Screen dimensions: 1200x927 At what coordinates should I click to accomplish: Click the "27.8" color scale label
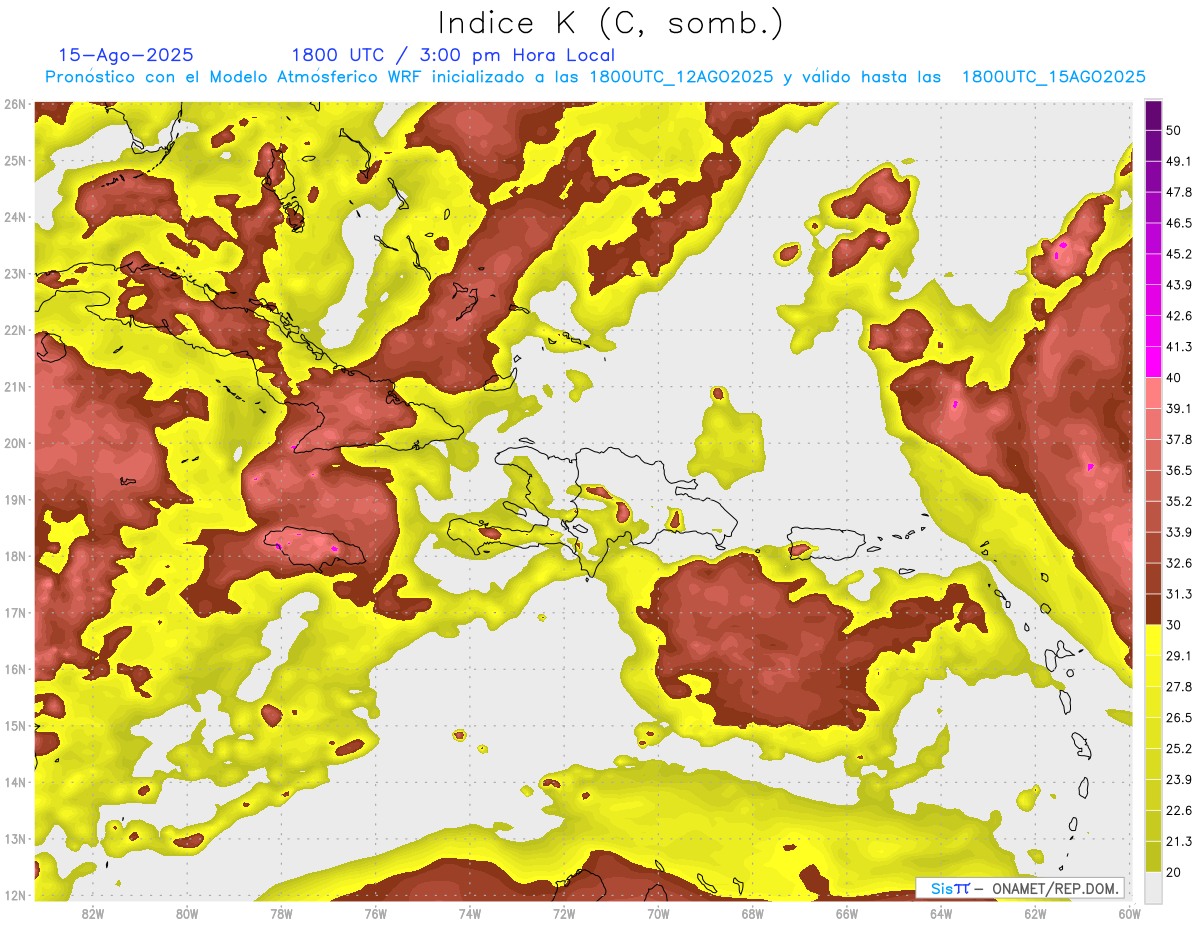click(1179, 686)
